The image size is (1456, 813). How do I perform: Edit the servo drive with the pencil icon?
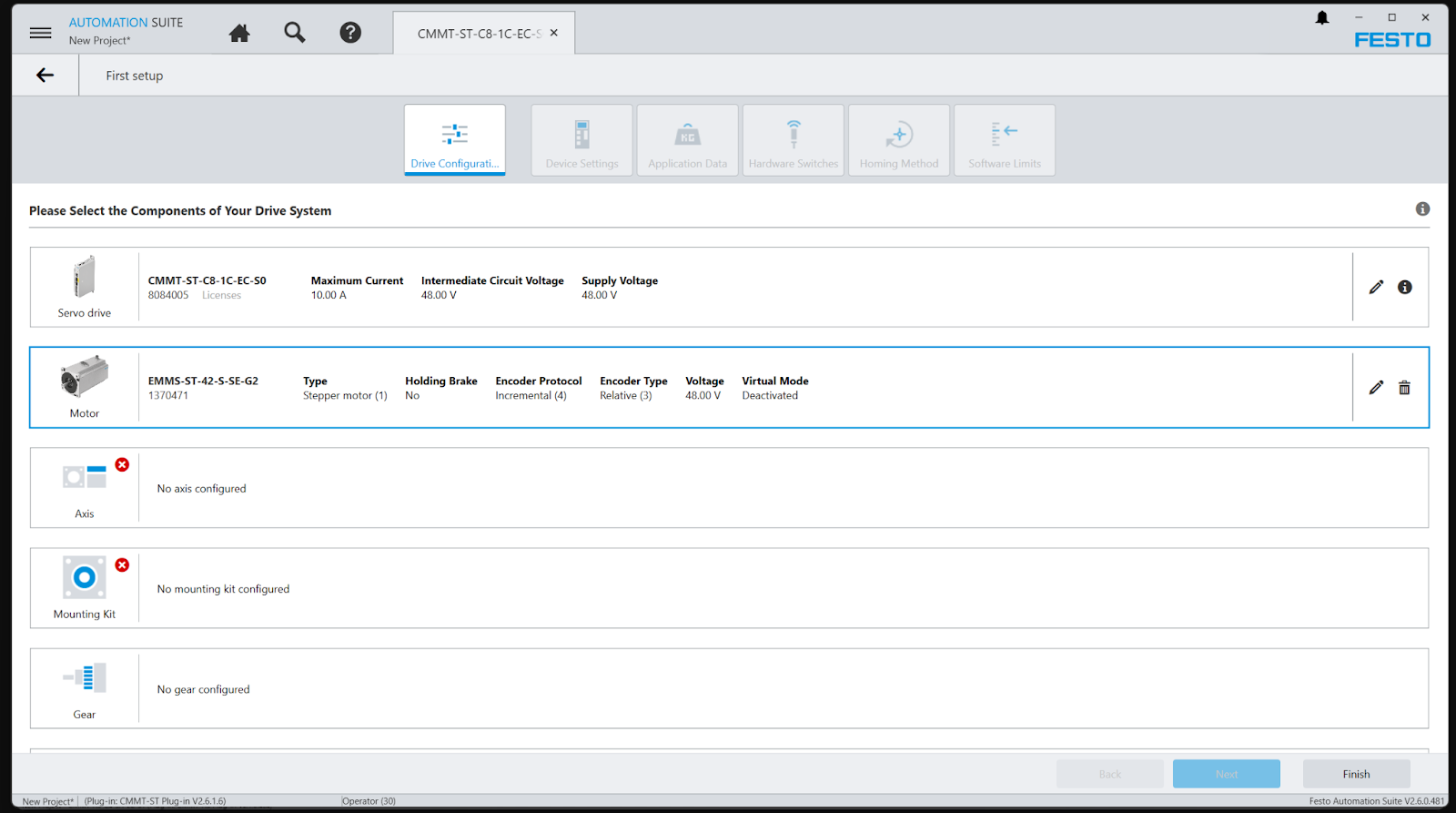click(1376, 288)
